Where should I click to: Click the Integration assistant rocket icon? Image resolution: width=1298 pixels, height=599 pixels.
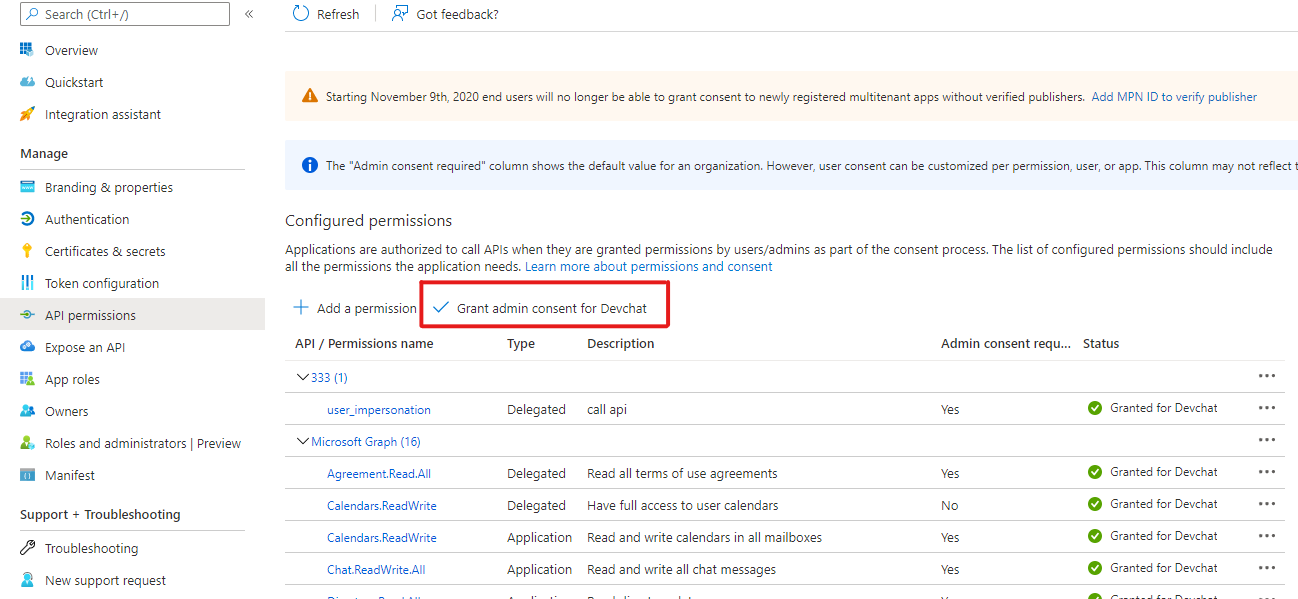(28, 114)
